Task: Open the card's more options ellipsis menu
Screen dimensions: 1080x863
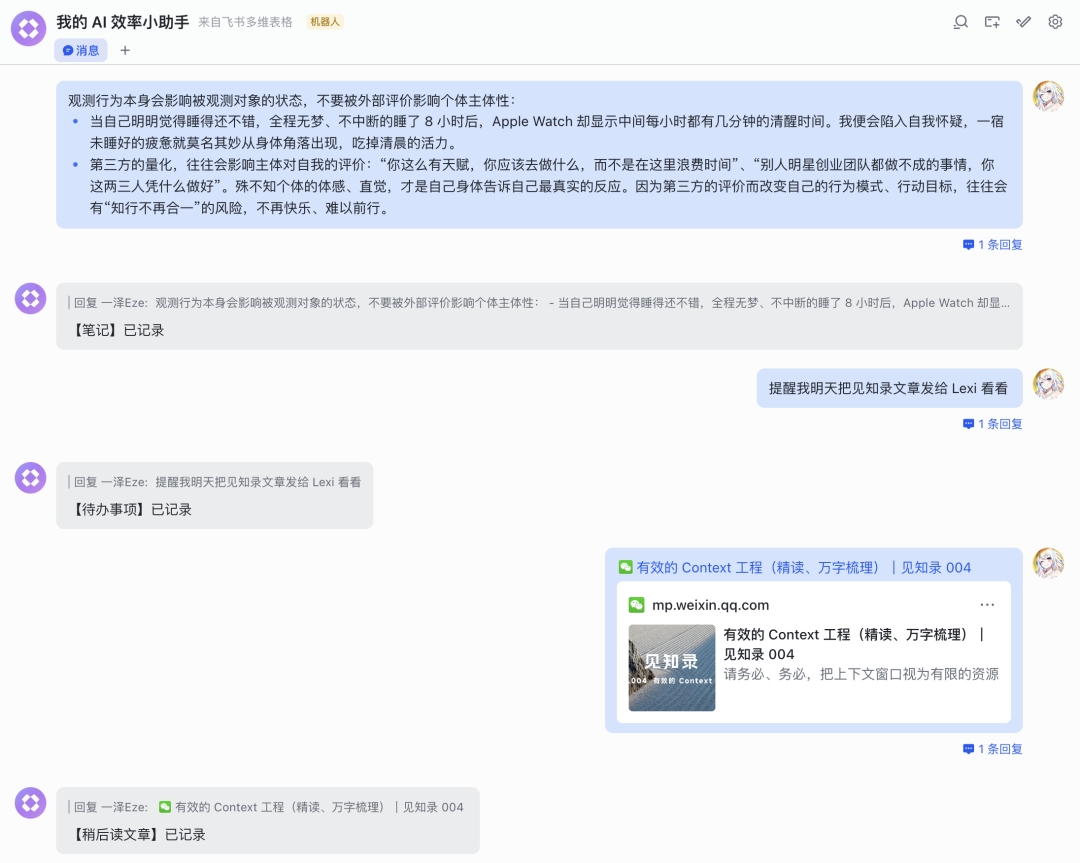Action: tap(988, 604)
